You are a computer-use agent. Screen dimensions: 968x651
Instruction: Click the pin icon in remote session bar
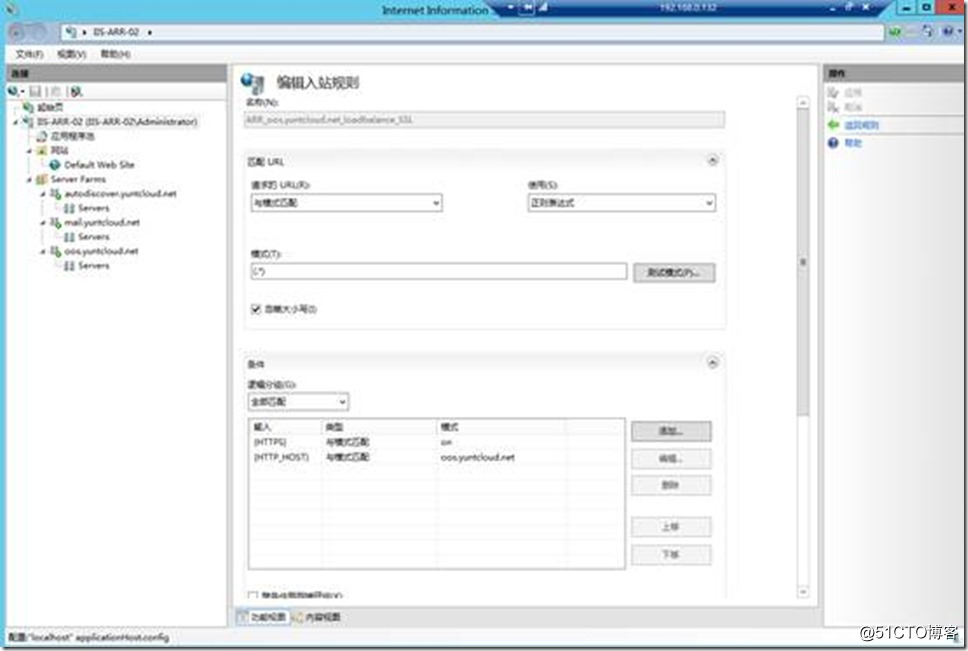click(x=527, y=7)
